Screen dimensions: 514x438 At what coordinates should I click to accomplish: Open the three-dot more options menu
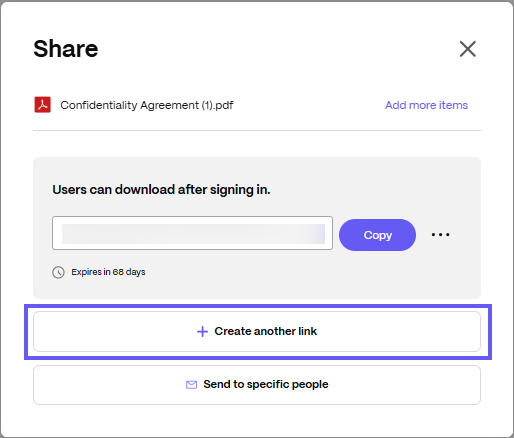coord(440,235)
